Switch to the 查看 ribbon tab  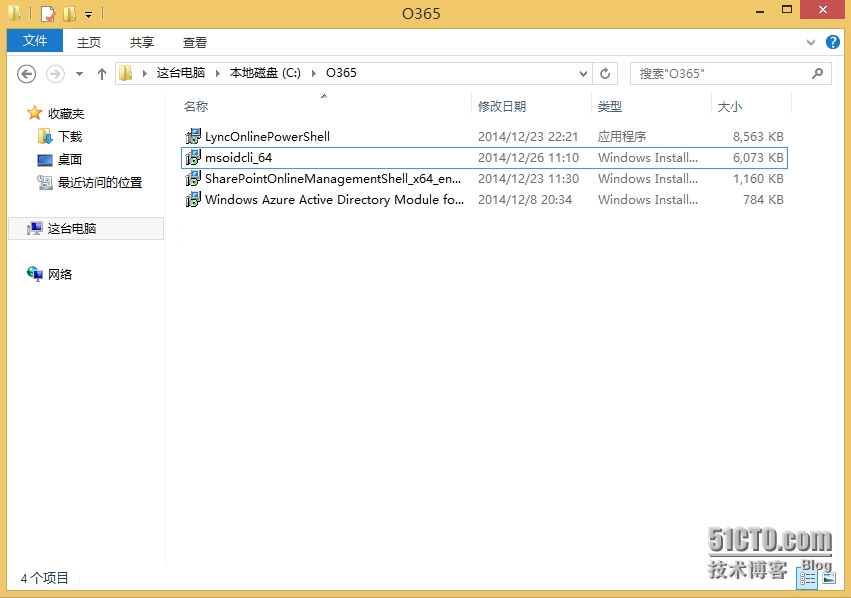click(x=195, y=42)
